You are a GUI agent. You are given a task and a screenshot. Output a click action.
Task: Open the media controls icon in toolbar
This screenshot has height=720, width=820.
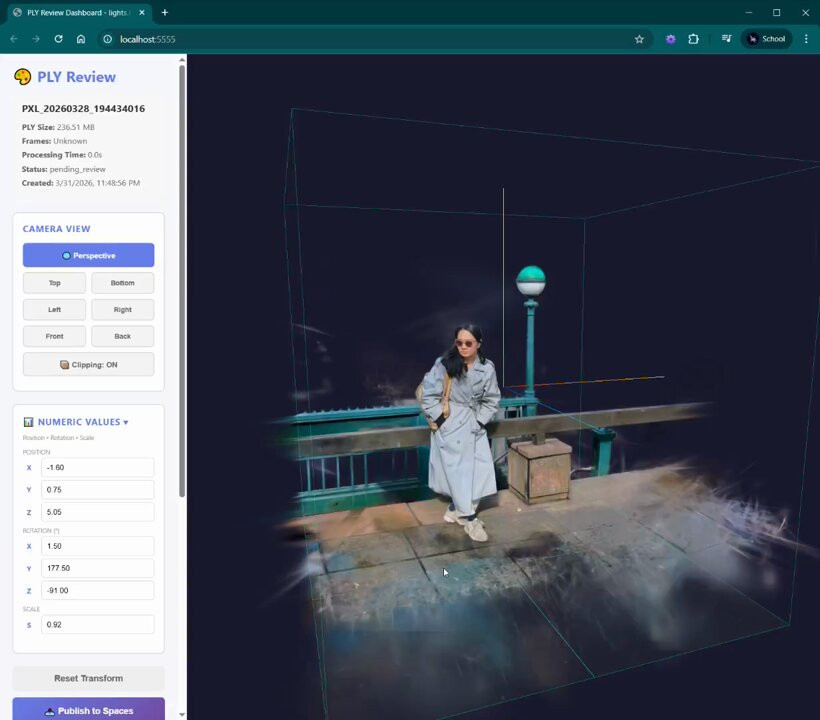click(726, 39)
